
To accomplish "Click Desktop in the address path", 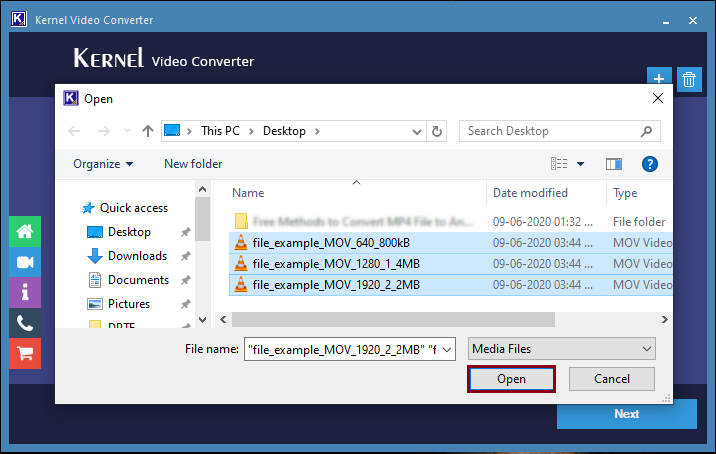I will coord(284,131).
